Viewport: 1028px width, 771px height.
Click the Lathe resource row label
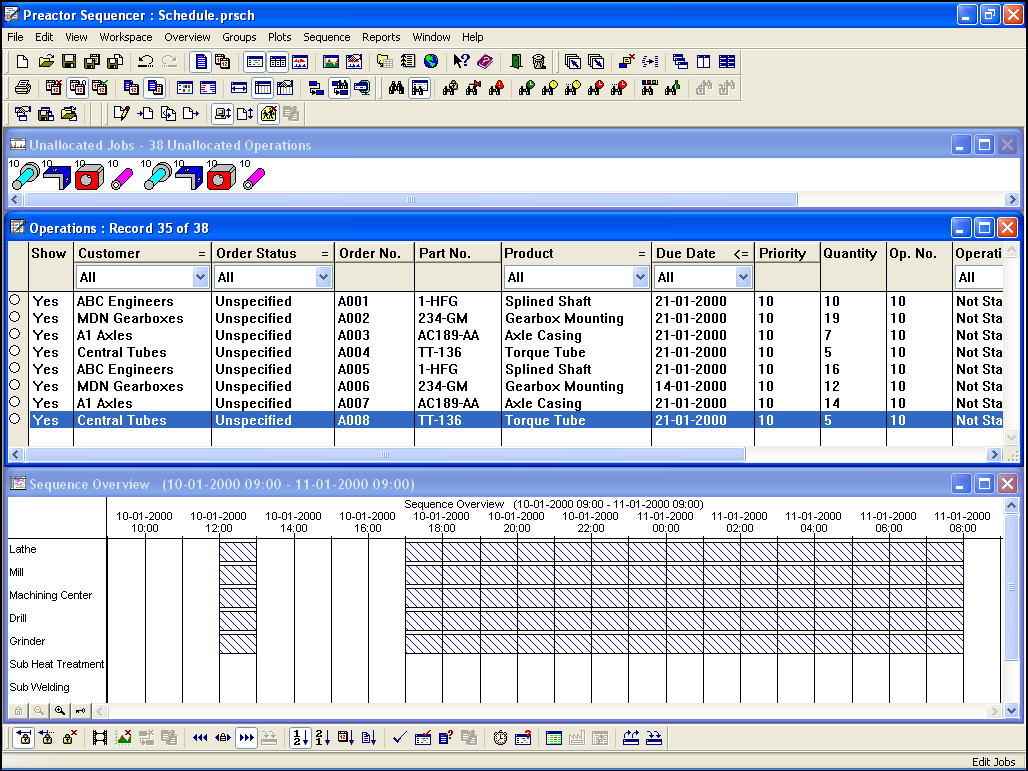[x=23, y=549]
